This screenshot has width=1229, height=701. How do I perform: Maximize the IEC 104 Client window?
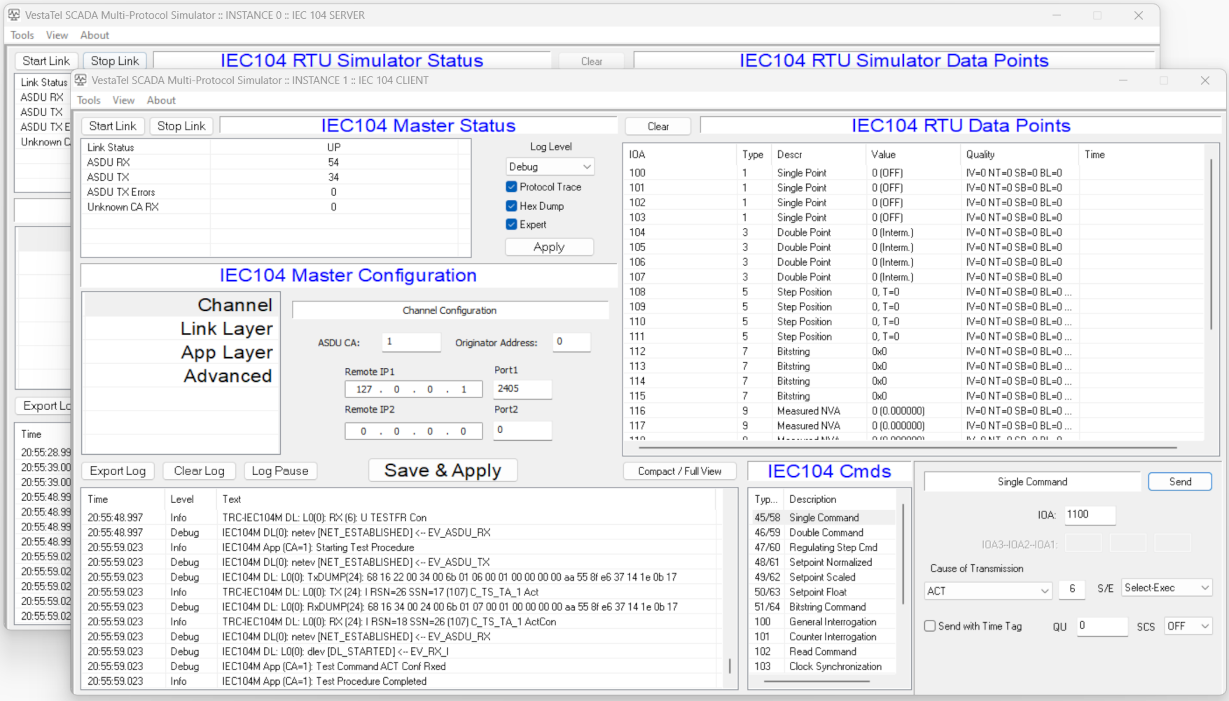click(x=1163, y=80)
